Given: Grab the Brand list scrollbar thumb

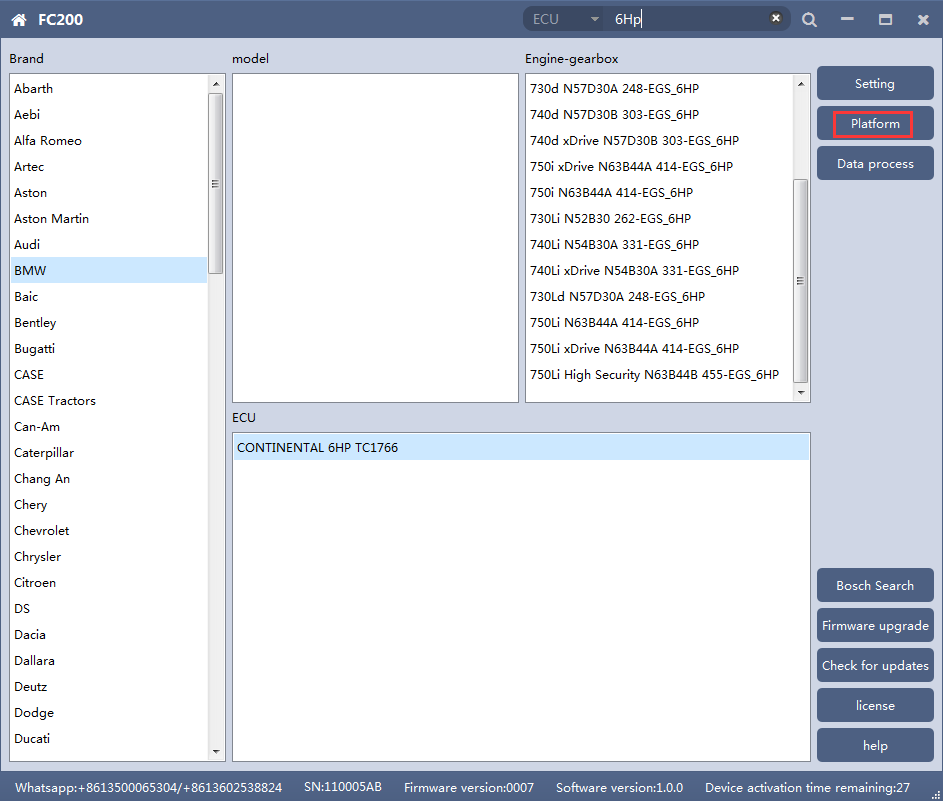Looking at the screenshot, I should [216, 183].
